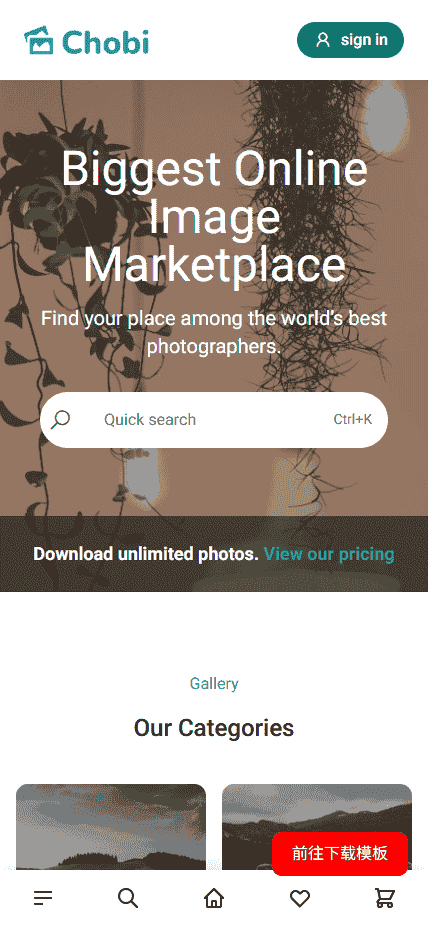Click the user icon in sign in button
The width and height of the screenshot is (428, 925).
tap(322, 40)
